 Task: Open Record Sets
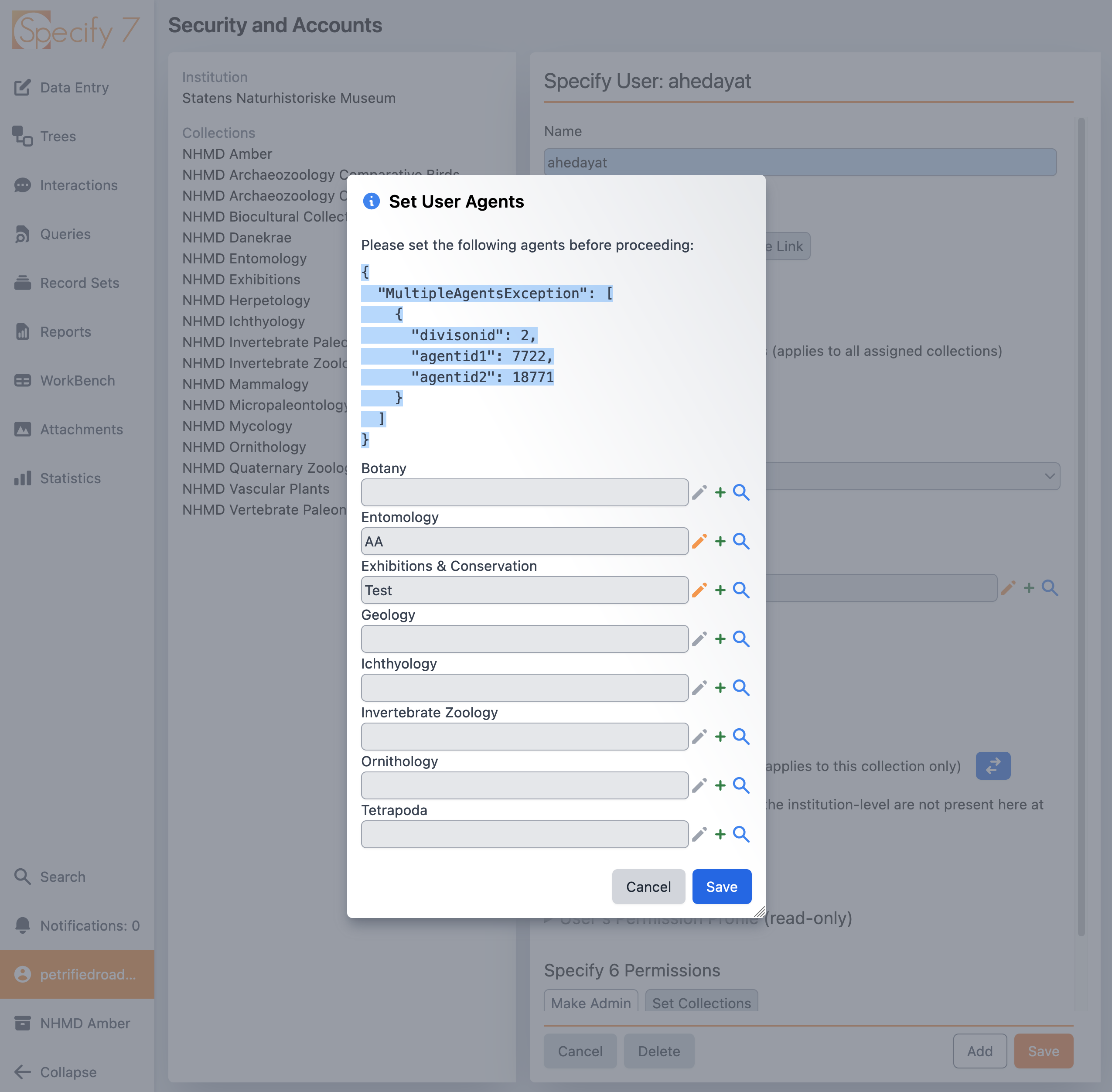(80, 283)
